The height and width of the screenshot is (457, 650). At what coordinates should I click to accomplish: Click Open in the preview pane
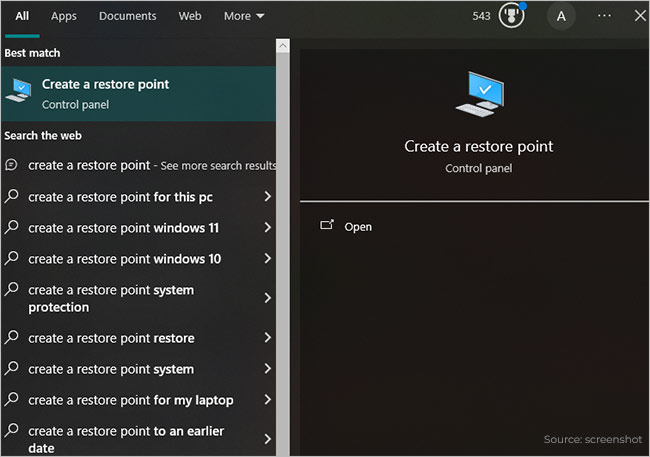coord(358,227)
